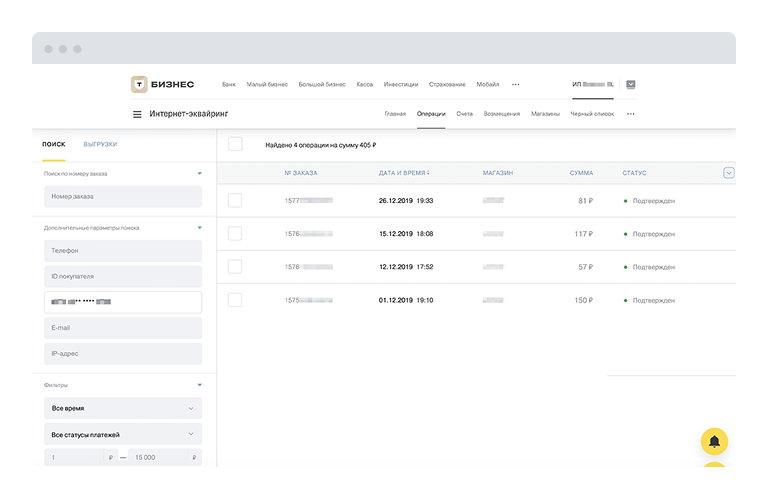Click the sort arrow on Дата и время
This screenshot has width=768, height=500.
pyautogui.click(x=430, y=173)
